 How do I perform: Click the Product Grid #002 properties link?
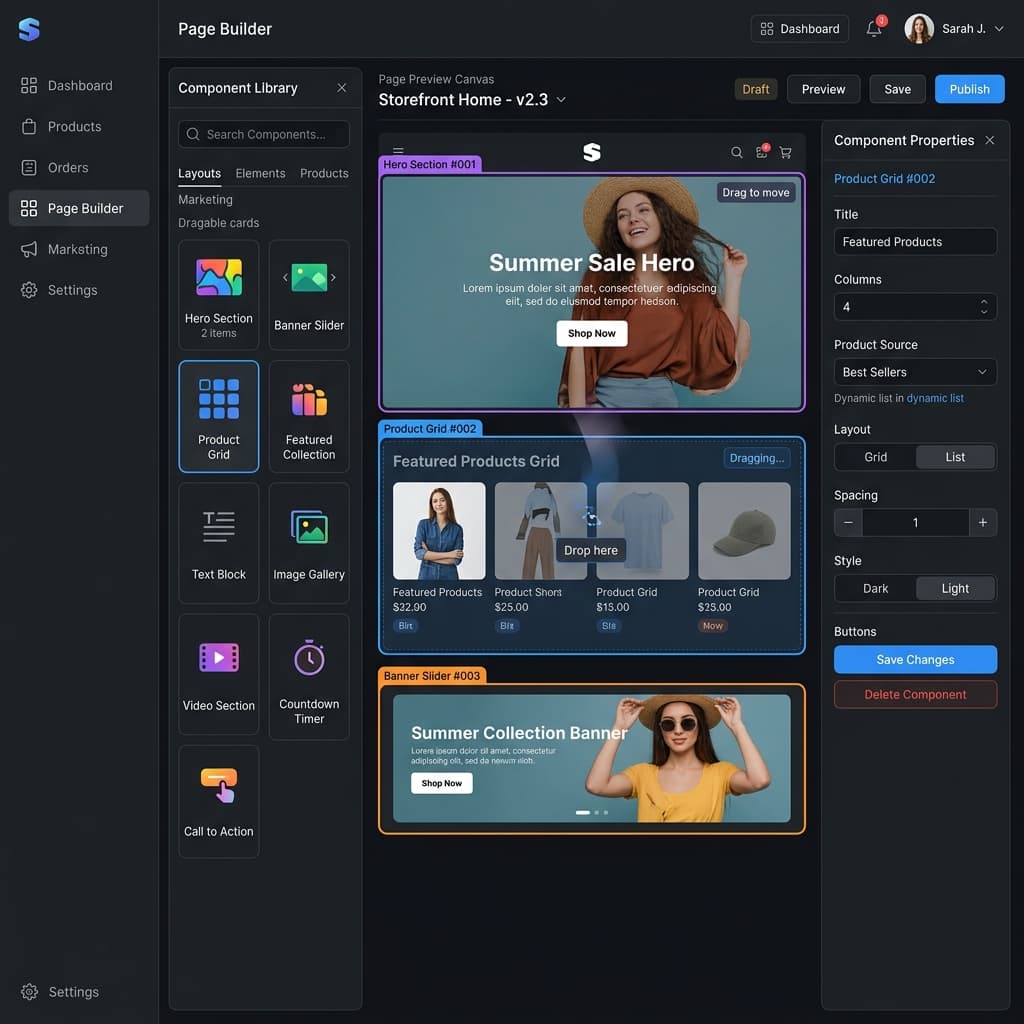(x=884, y=179)
